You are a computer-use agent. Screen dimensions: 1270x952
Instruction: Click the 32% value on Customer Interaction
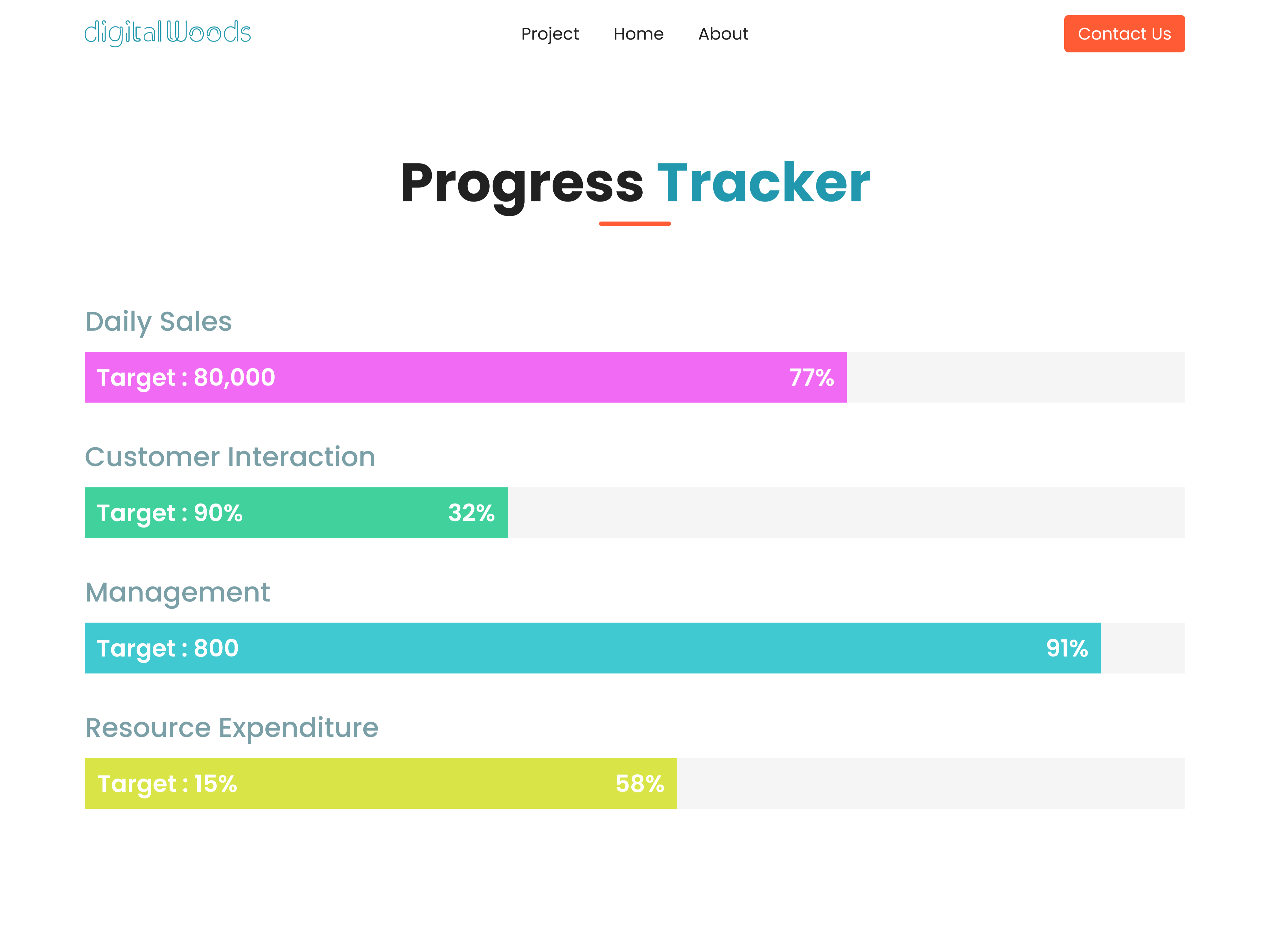point(471,513)
